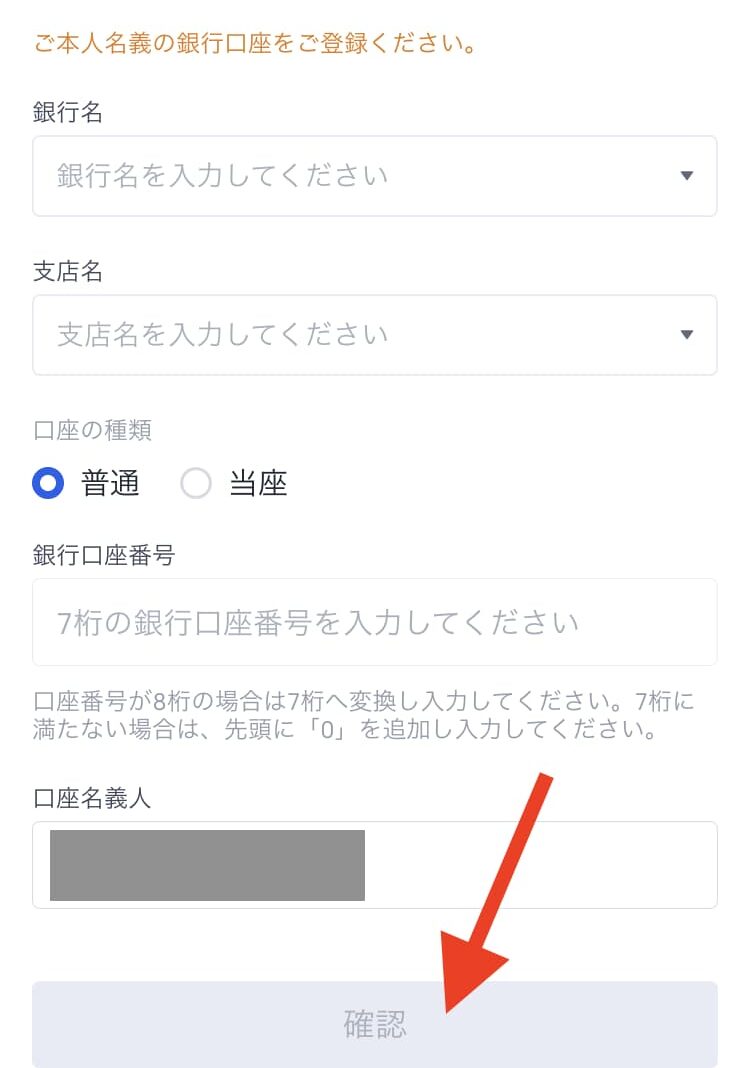Click the 支店名 field label
738x1068 pixels.
coord(67,271)
